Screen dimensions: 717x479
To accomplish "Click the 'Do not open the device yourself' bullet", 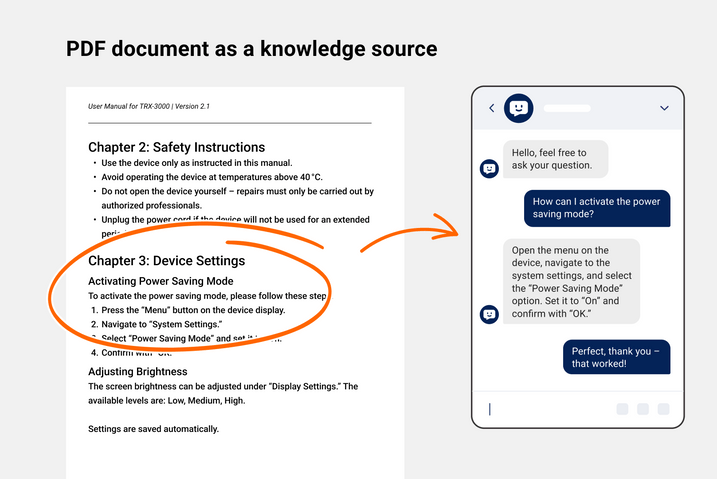I will click(237, 198).
